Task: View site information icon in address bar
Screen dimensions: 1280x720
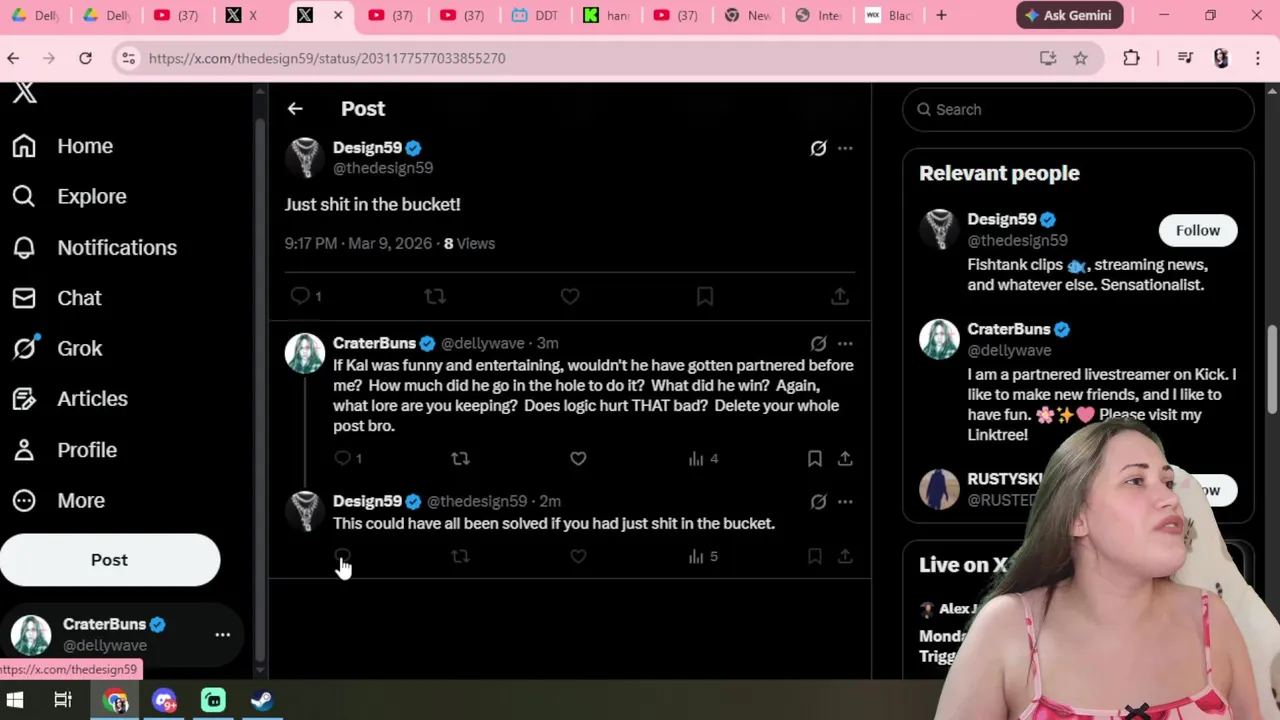Action: click(x=128, y=58)
